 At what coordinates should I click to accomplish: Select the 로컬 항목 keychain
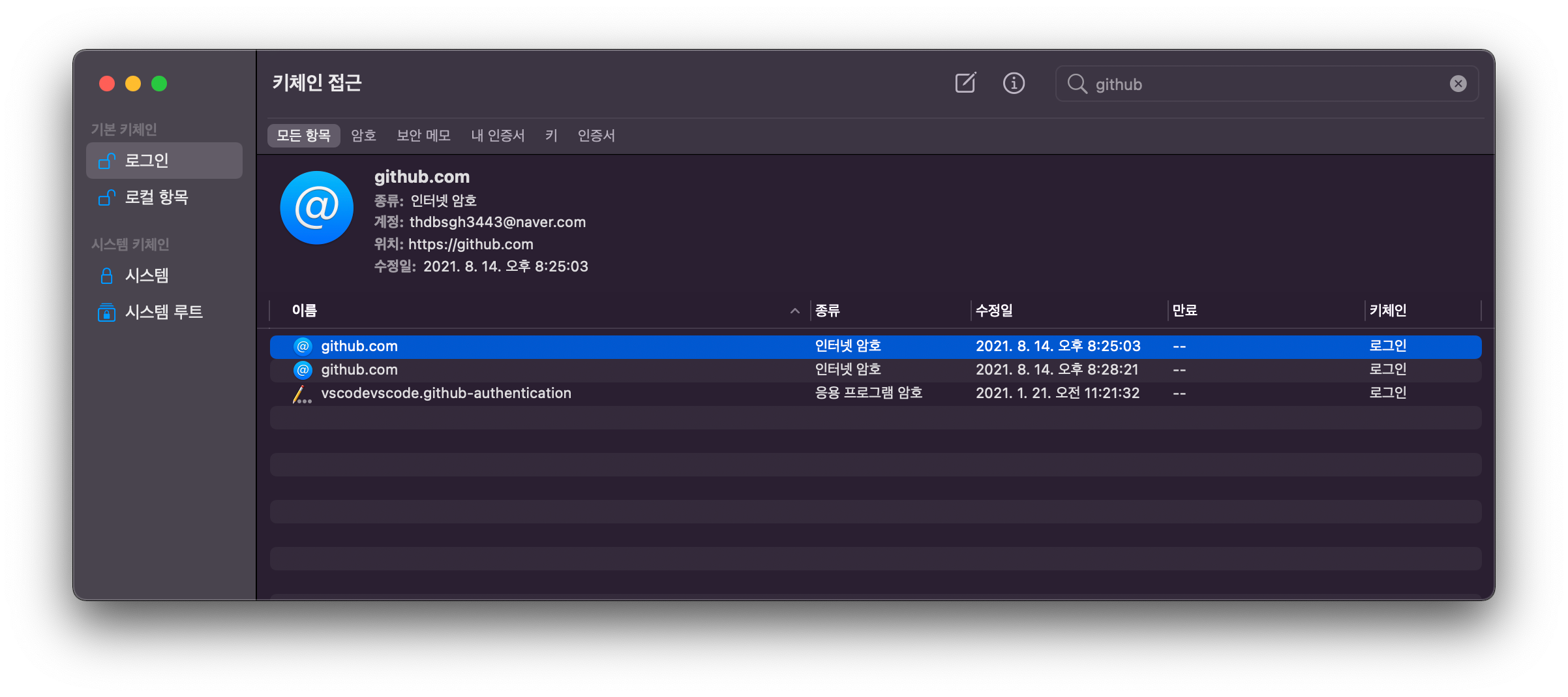tap(164, 197)
